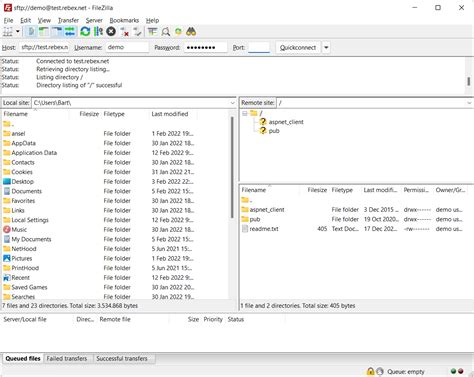Click the lock encryption status icon
Viewport: 474px width, 377px height.
click(x=370, y=371)
